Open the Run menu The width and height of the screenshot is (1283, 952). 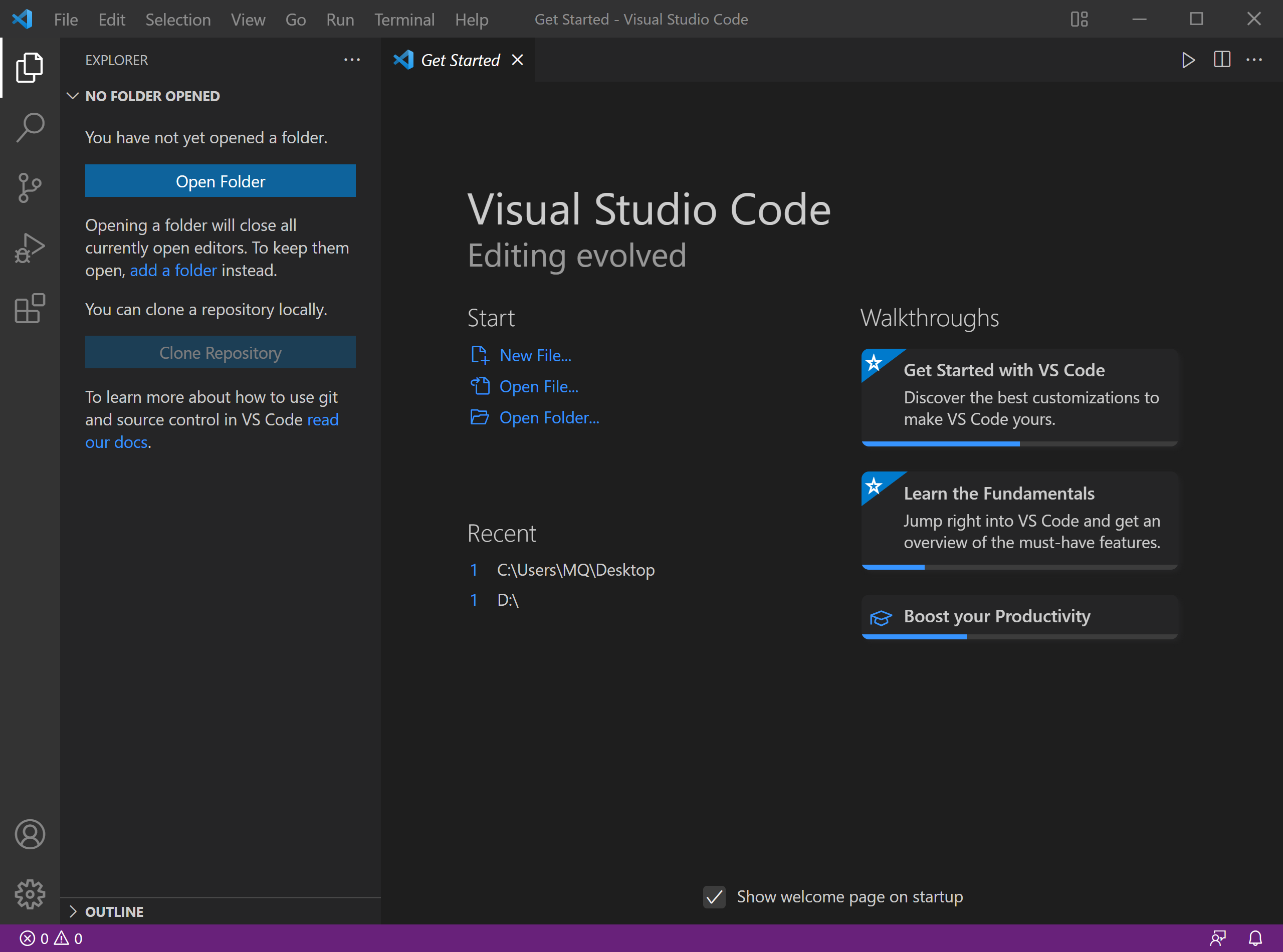pyautogui.click(x=340, y=19)
